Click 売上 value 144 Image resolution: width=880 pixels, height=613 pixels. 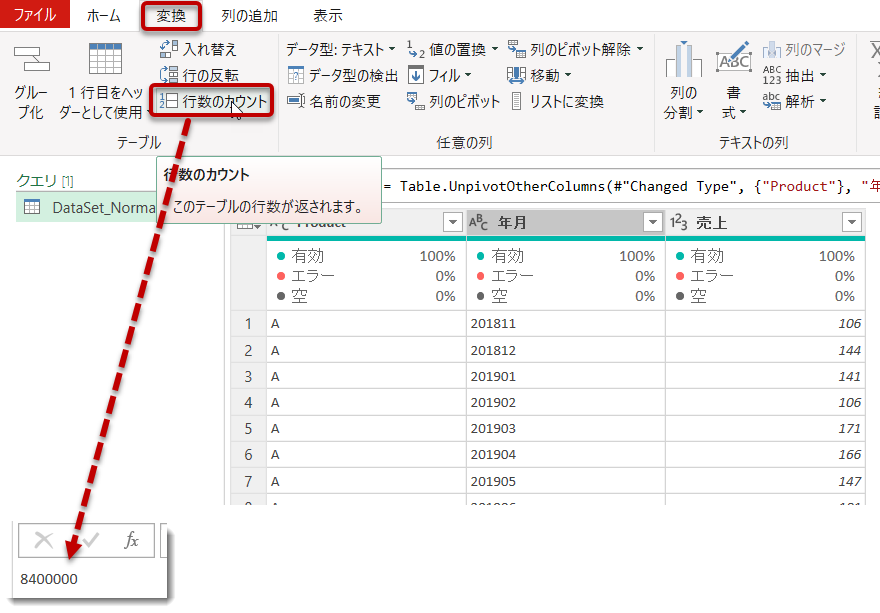(849, 350)
